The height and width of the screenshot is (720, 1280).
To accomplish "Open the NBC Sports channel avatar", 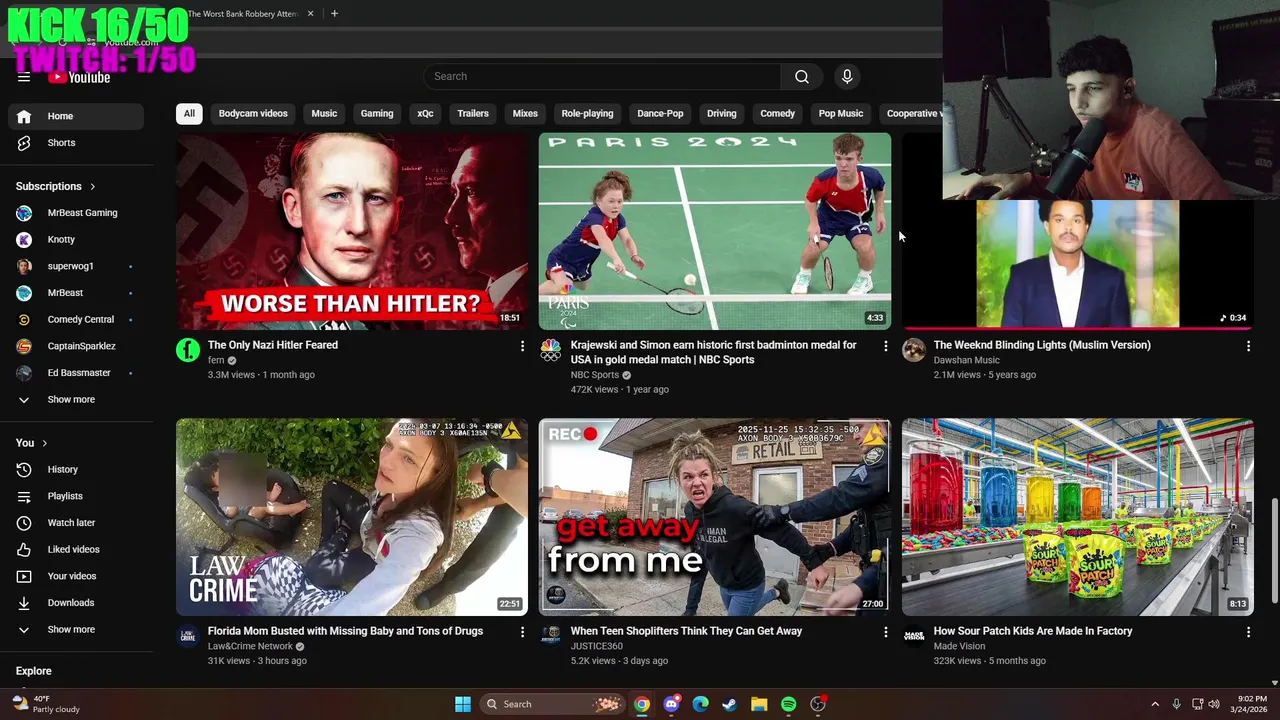I will click(x=551, y=350).
